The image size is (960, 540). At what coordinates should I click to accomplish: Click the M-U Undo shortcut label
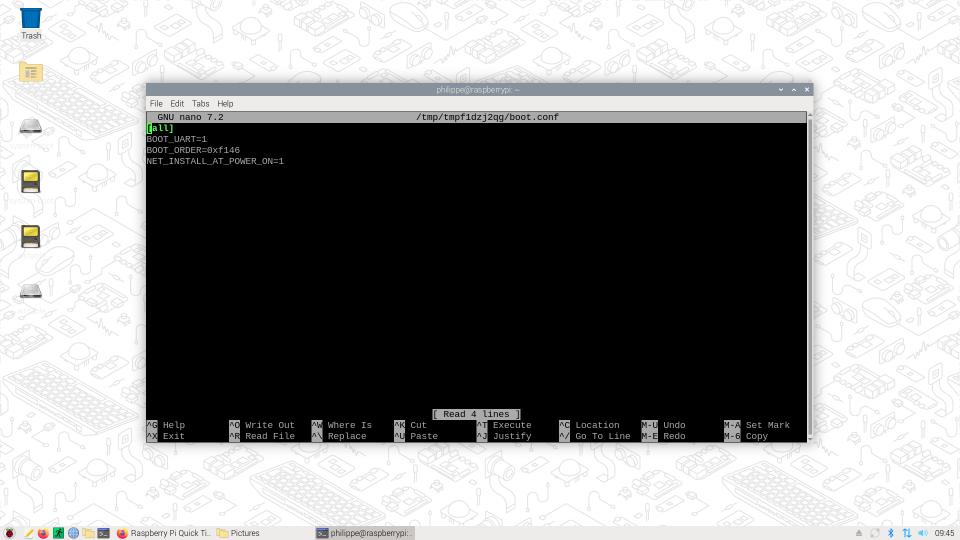[663, 425]
